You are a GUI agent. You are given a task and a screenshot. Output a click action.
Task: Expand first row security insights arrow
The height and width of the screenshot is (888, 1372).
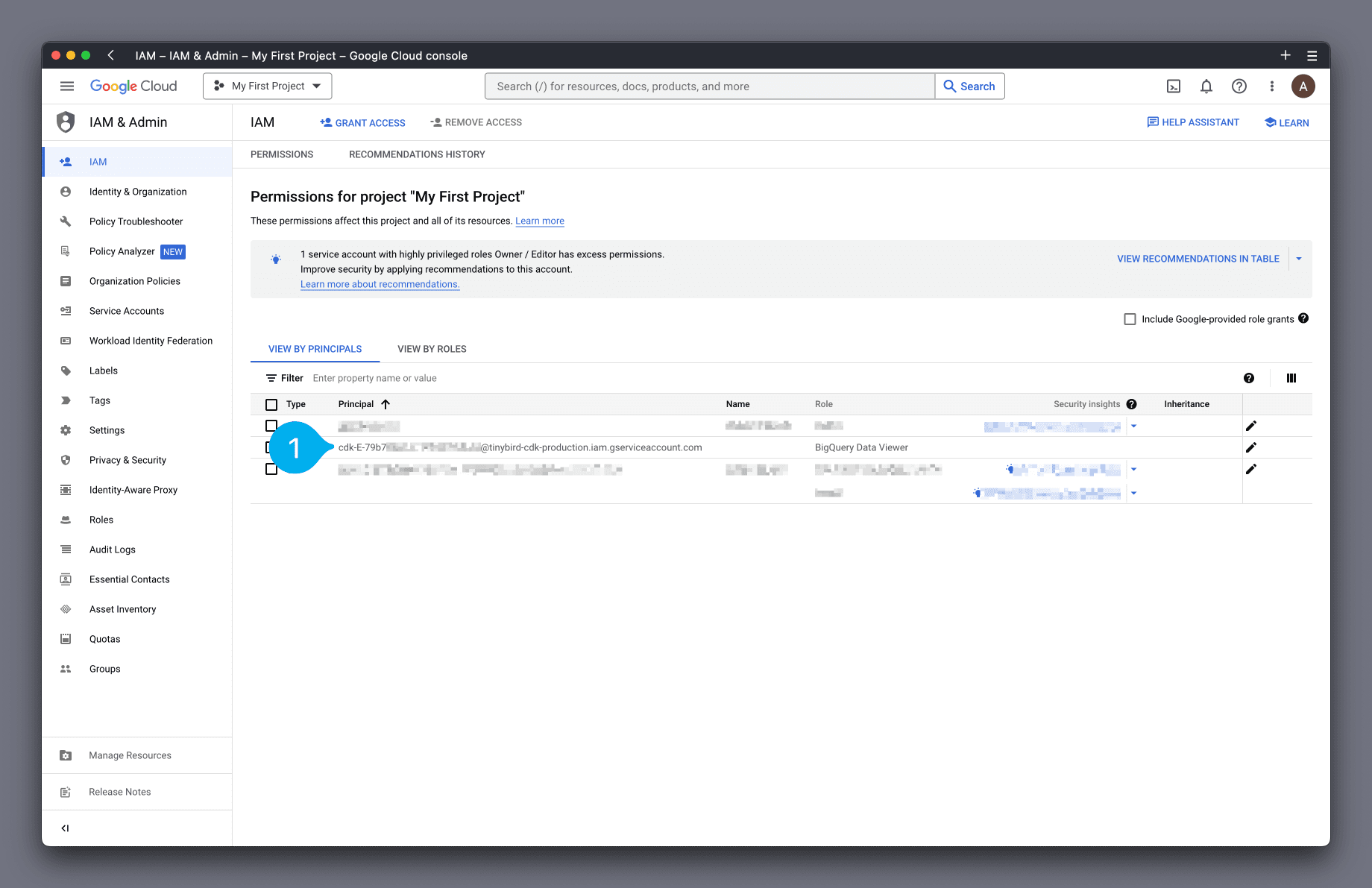[x=1133, y=426]
